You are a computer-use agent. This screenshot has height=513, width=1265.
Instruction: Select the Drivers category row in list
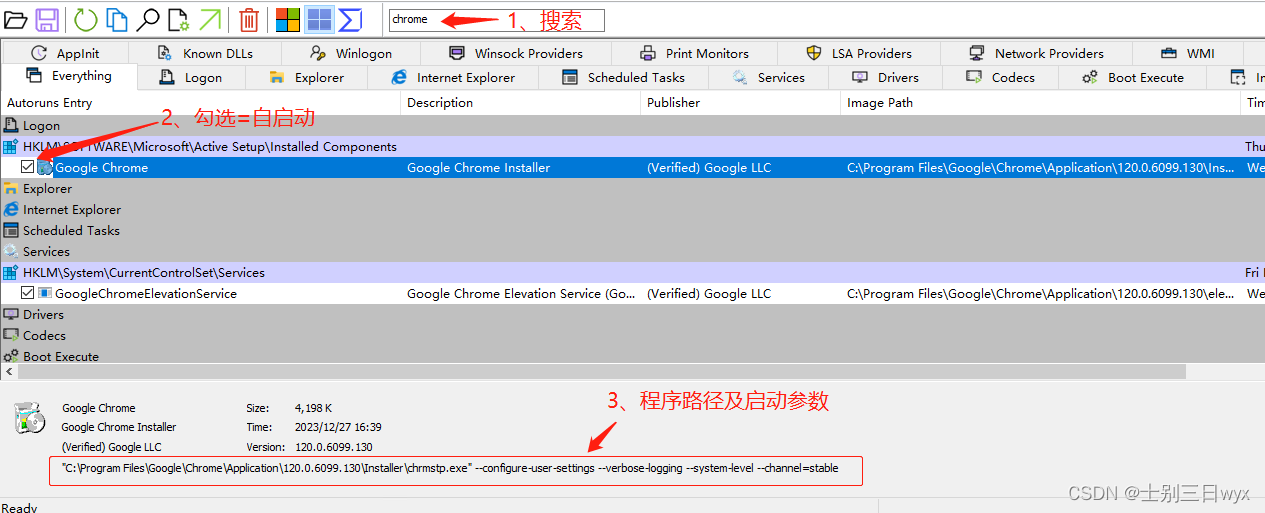click(x=632, y=314)
